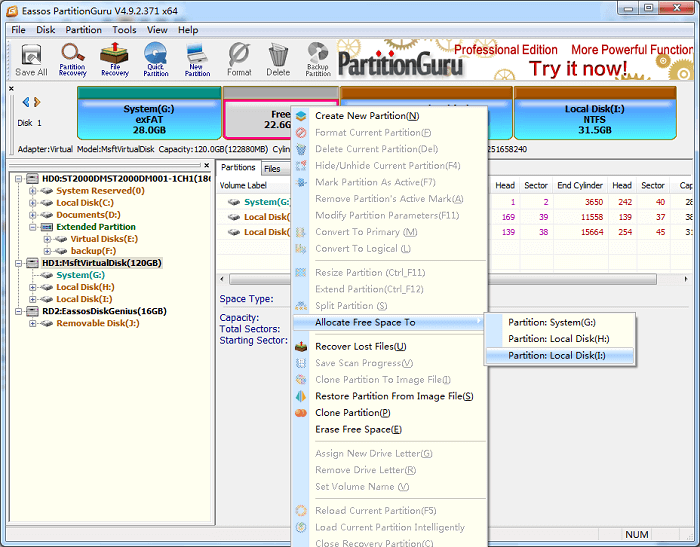Open the Disk menu

pyautogui.click(x=46, y=30)
